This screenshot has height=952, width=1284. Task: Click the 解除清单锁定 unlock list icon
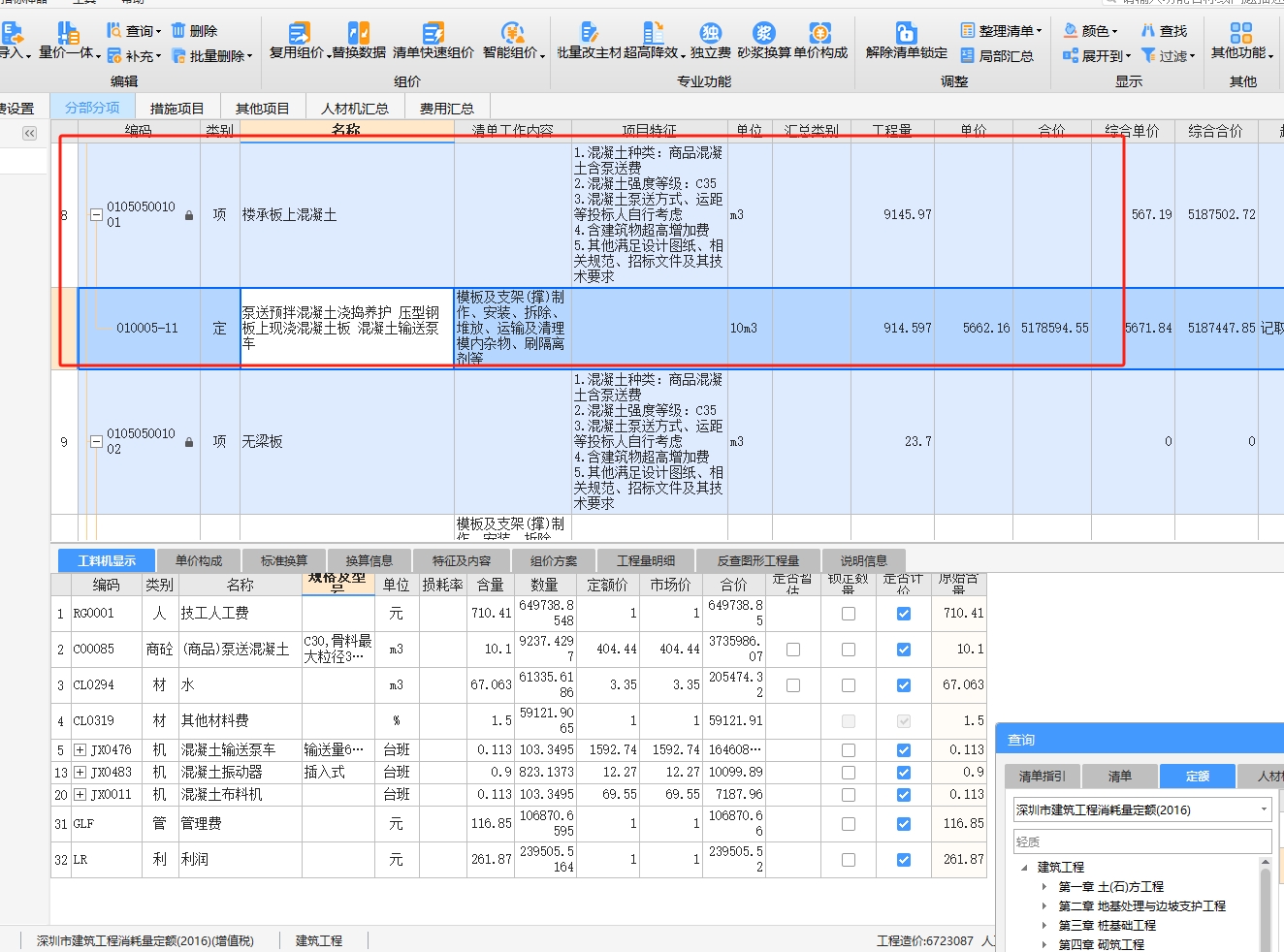tap(906, 33)
